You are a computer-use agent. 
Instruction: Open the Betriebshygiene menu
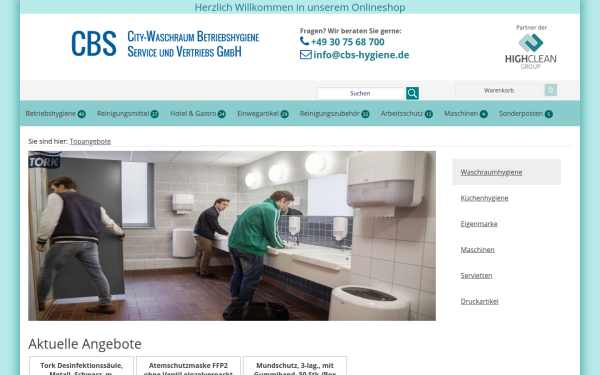coord(55,114)
